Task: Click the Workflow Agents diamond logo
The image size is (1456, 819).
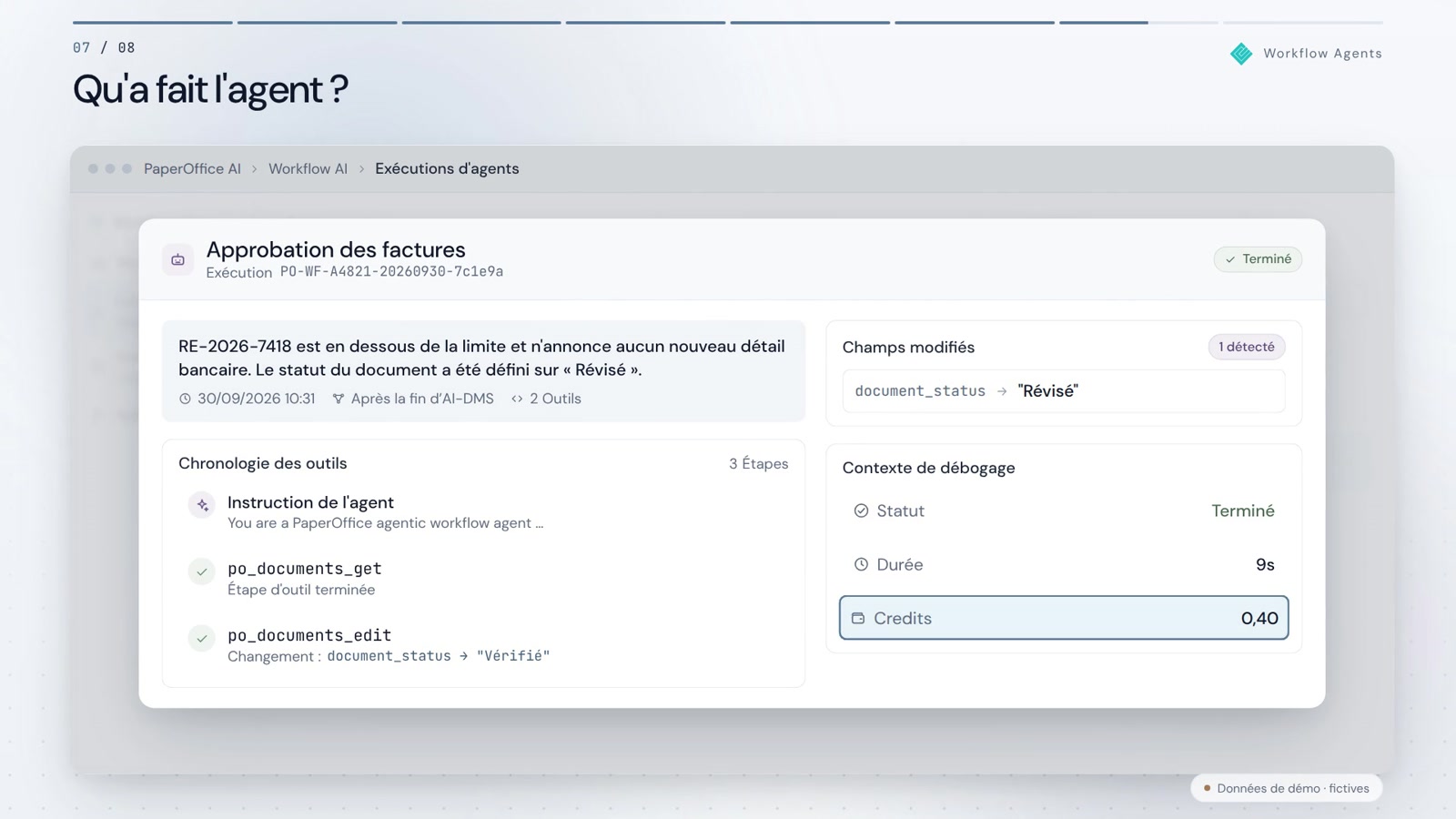Action: pos(1241,54)
